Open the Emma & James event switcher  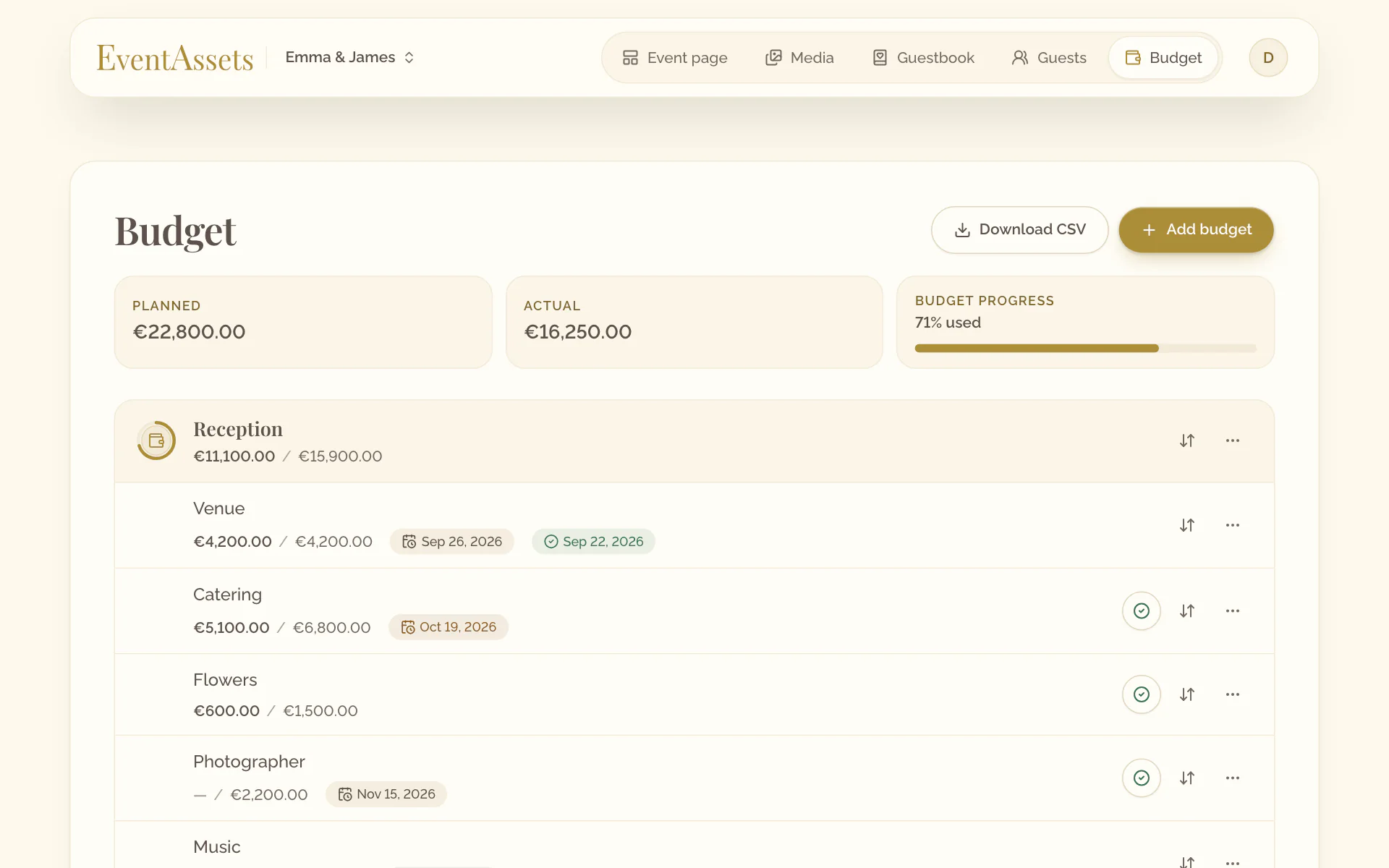pyautogui.click(x=350, y=57)
